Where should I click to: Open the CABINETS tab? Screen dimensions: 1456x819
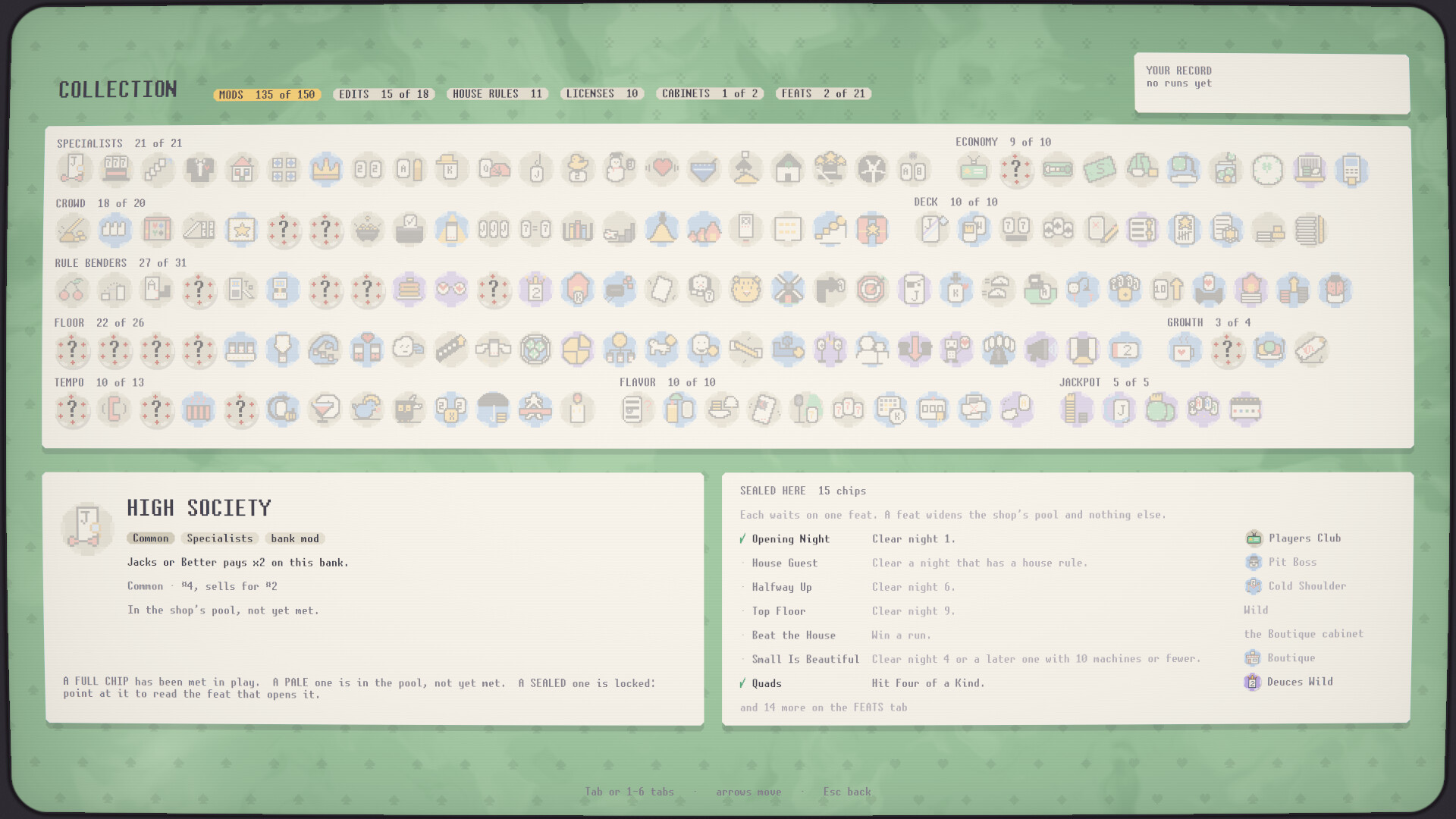click(x=710, y=94)
